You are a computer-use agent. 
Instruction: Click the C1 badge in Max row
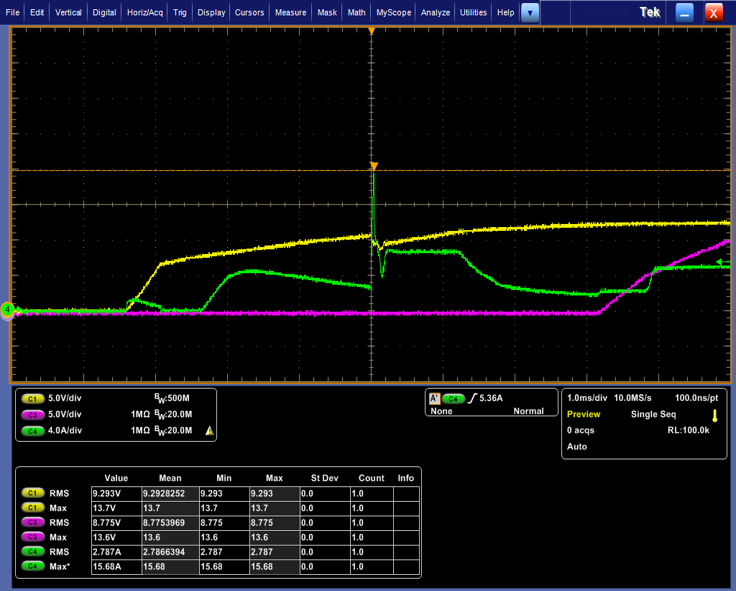[x=32, y=508]
